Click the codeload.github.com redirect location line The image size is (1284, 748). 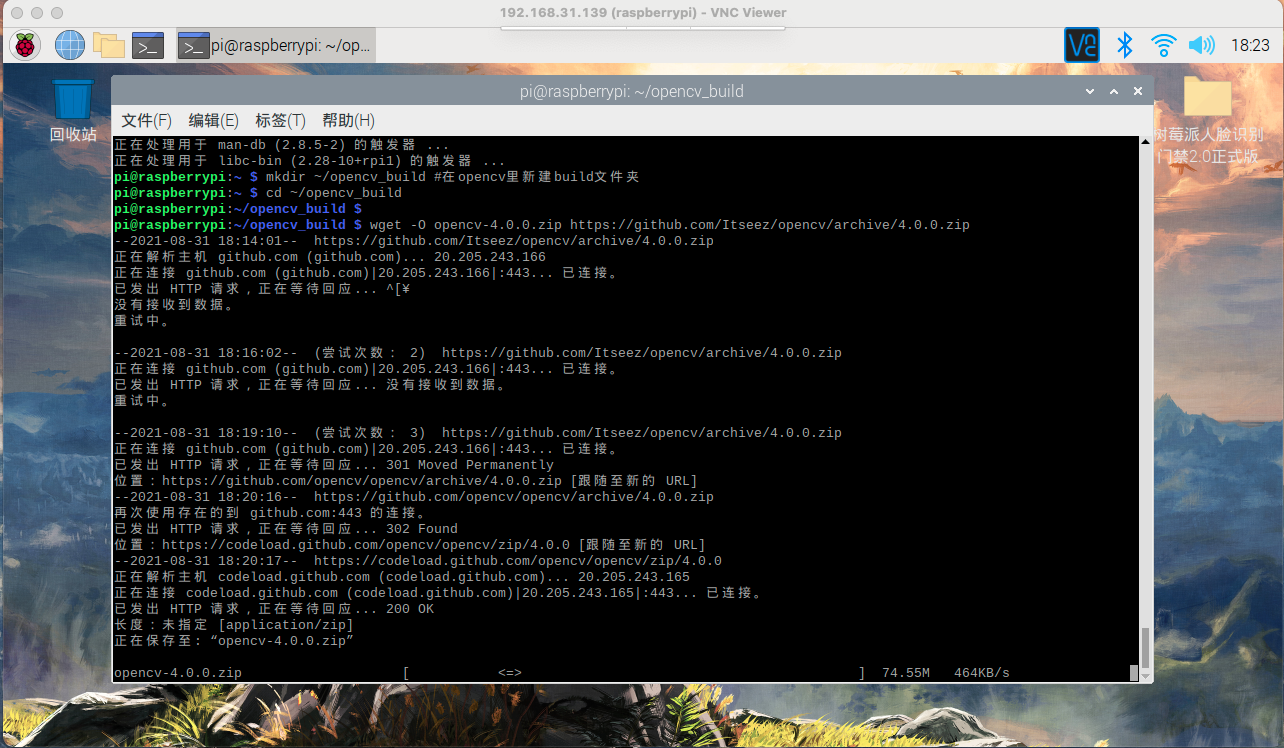[410, 545]
